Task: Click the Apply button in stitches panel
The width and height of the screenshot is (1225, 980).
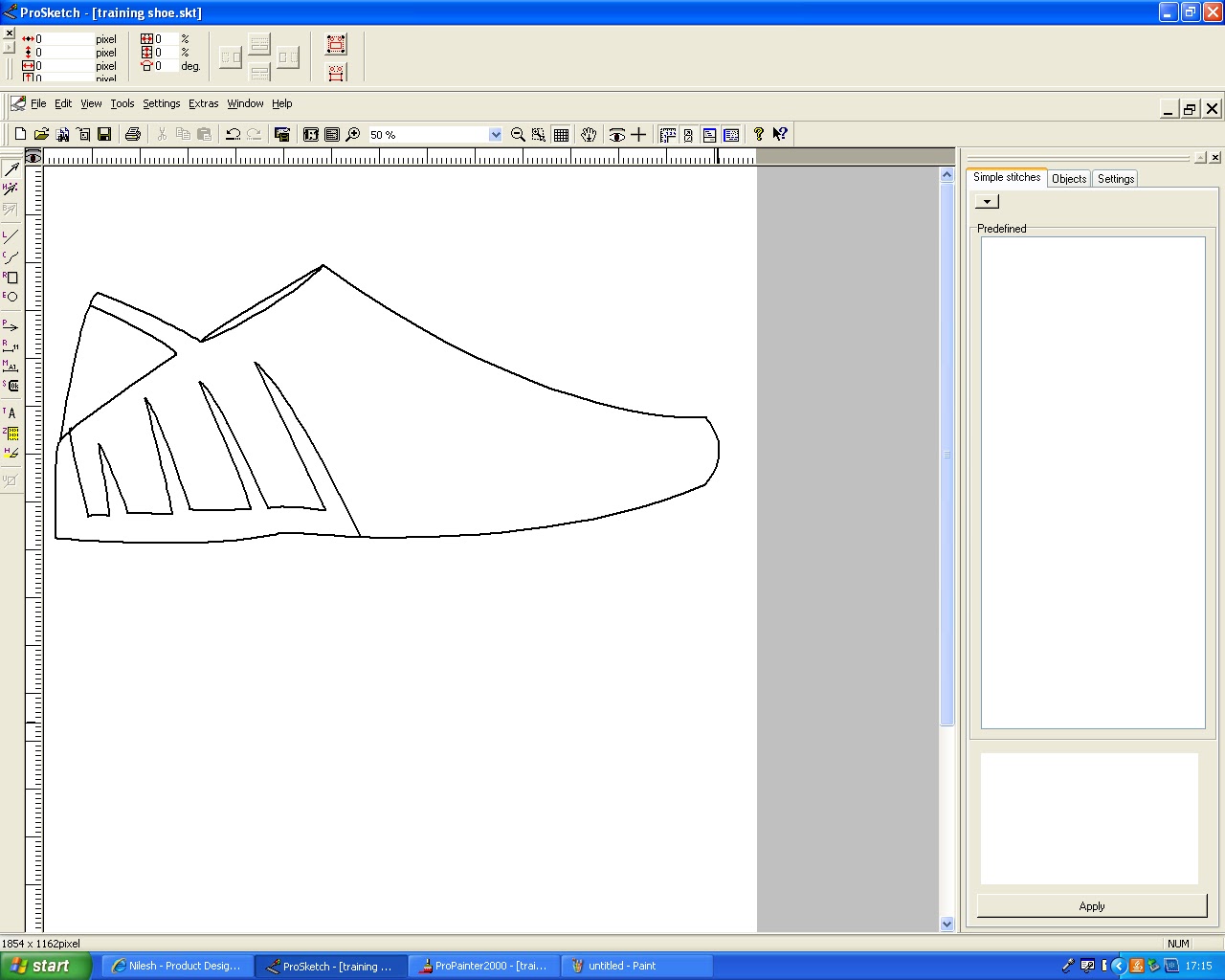Action: [1091, 905]
